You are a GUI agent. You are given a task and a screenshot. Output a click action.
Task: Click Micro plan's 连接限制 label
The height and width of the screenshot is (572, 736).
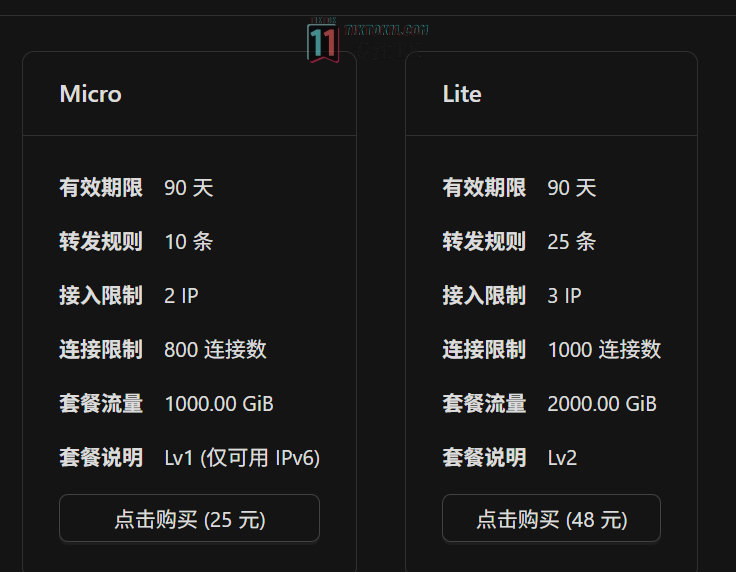(x=101, y=350)
